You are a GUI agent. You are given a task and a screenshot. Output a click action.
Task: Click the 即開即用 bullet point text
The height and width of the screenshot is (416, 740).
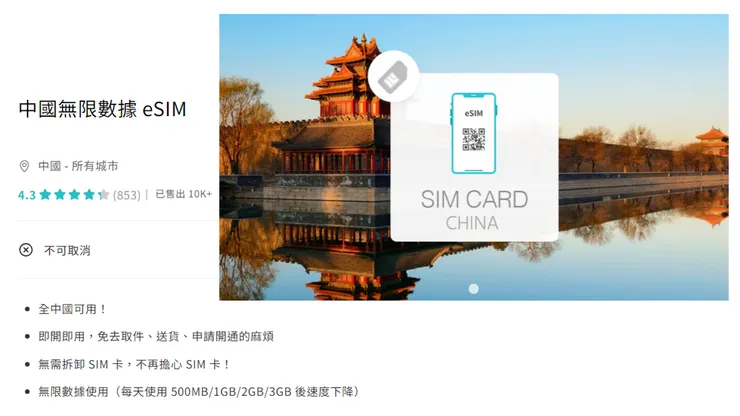pos(156,337)
